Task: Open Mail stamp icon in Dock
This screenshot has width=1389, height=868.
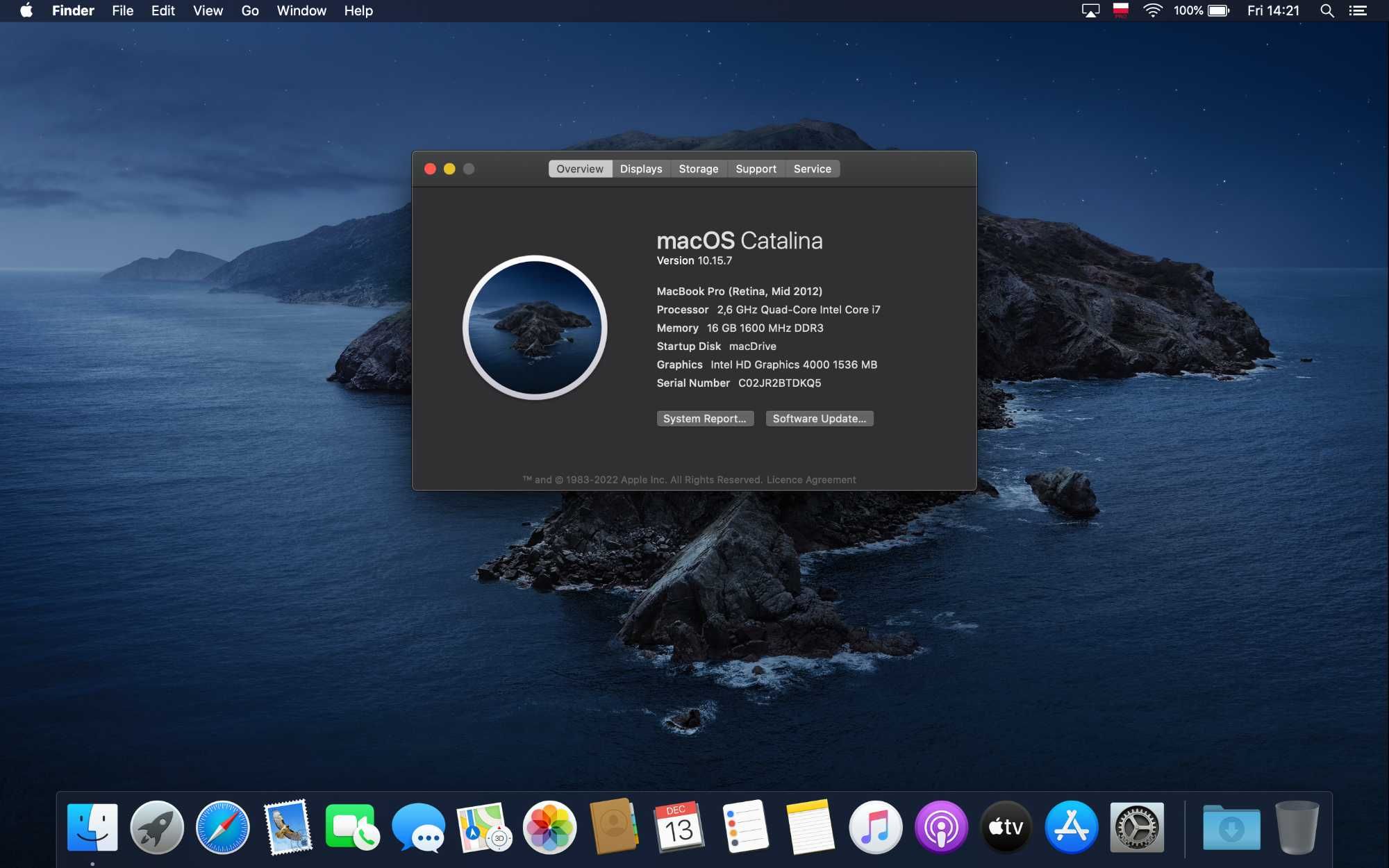Action: (288, 827)
